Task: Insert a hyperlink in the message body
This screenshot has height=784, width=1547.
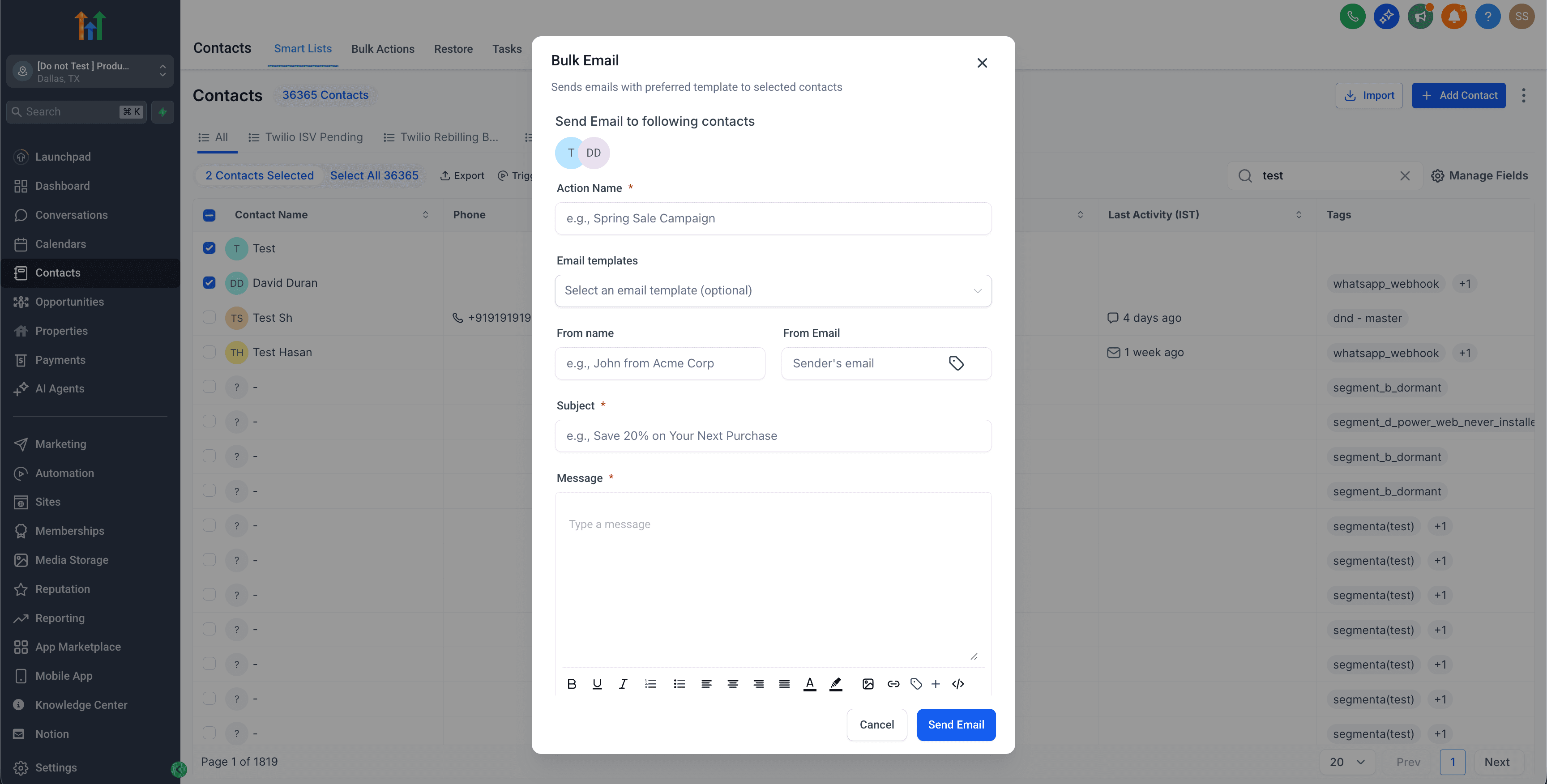Action: click(893, 684)
